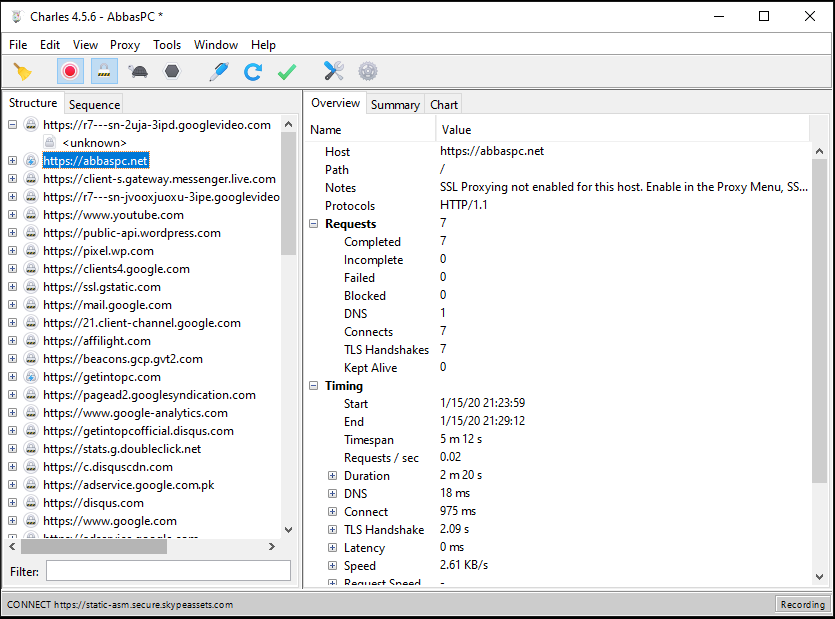Select https://affilight.com host
The image size is (835, 619).
coord(96,341)
